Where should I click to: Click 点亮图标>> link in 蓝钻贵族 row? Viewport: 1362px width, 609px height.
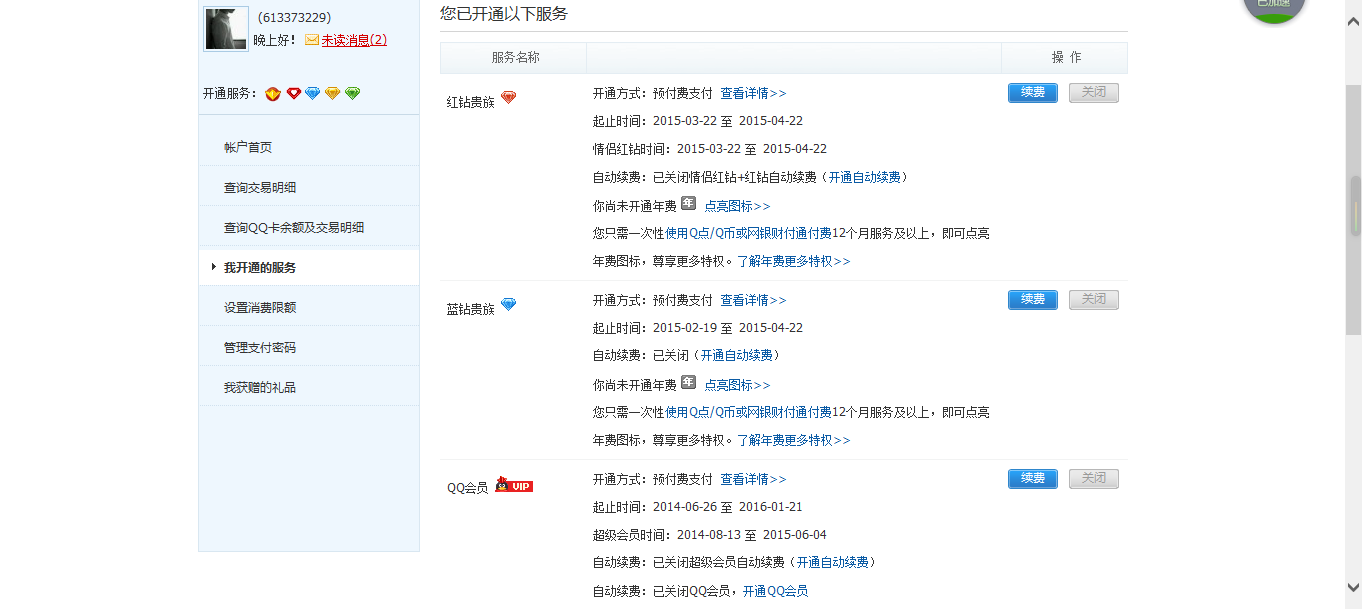click(x=737, y=385)
